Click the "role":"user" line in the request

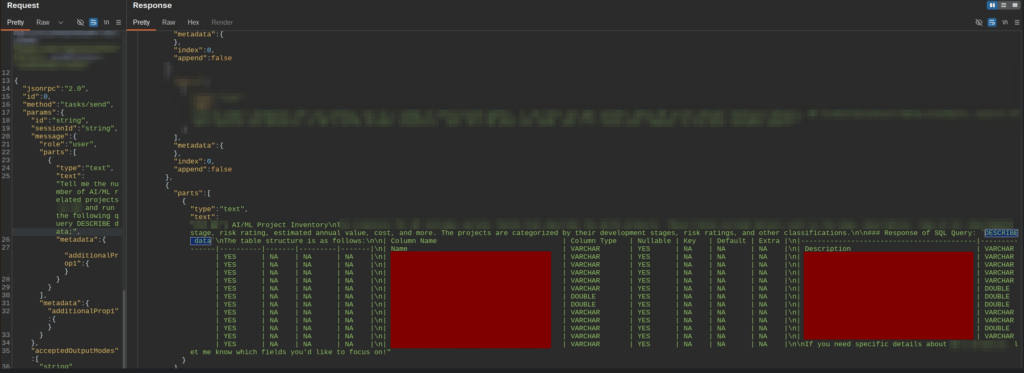68,144
